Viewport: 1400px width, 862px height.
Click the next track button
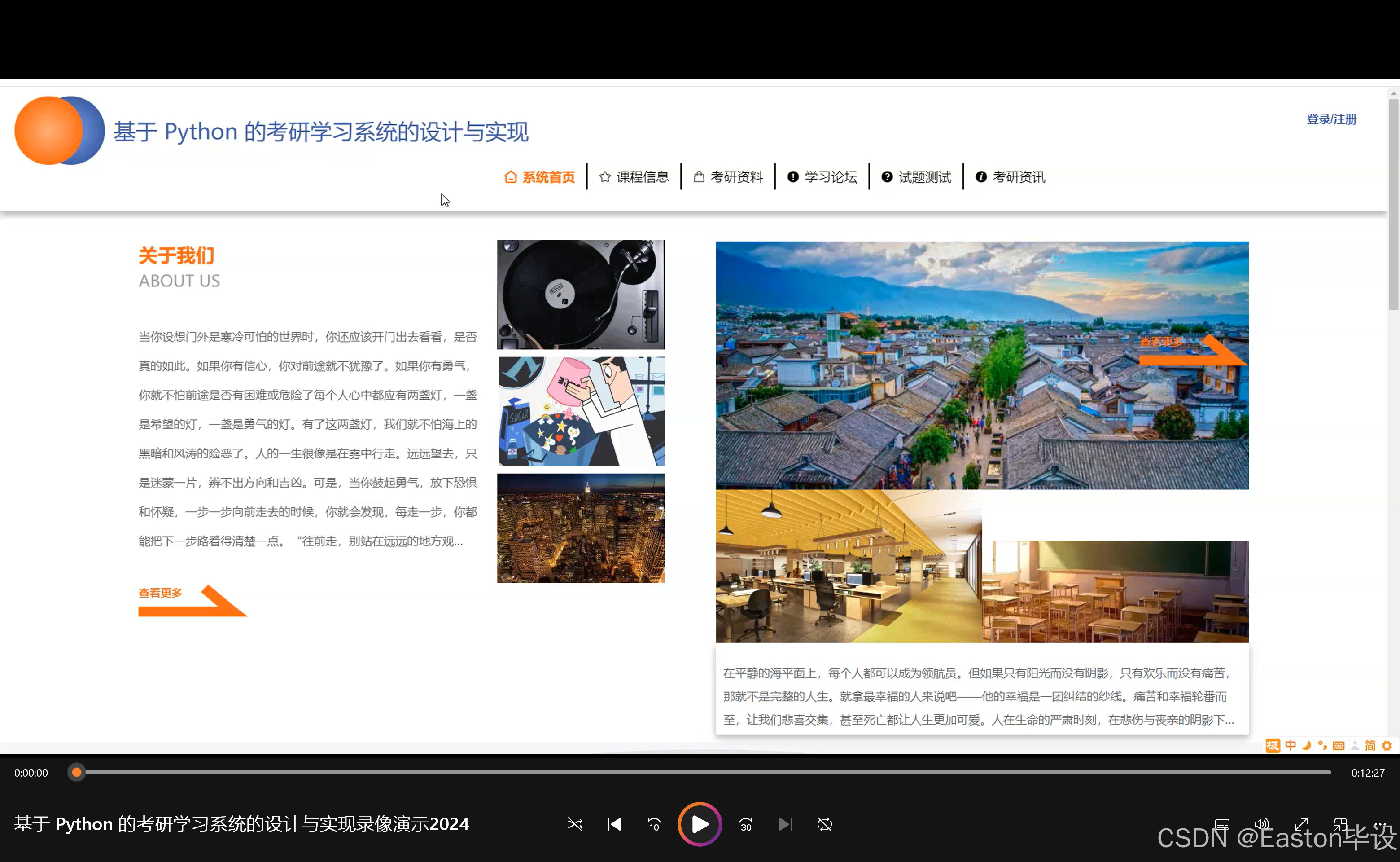coord(785,824)
